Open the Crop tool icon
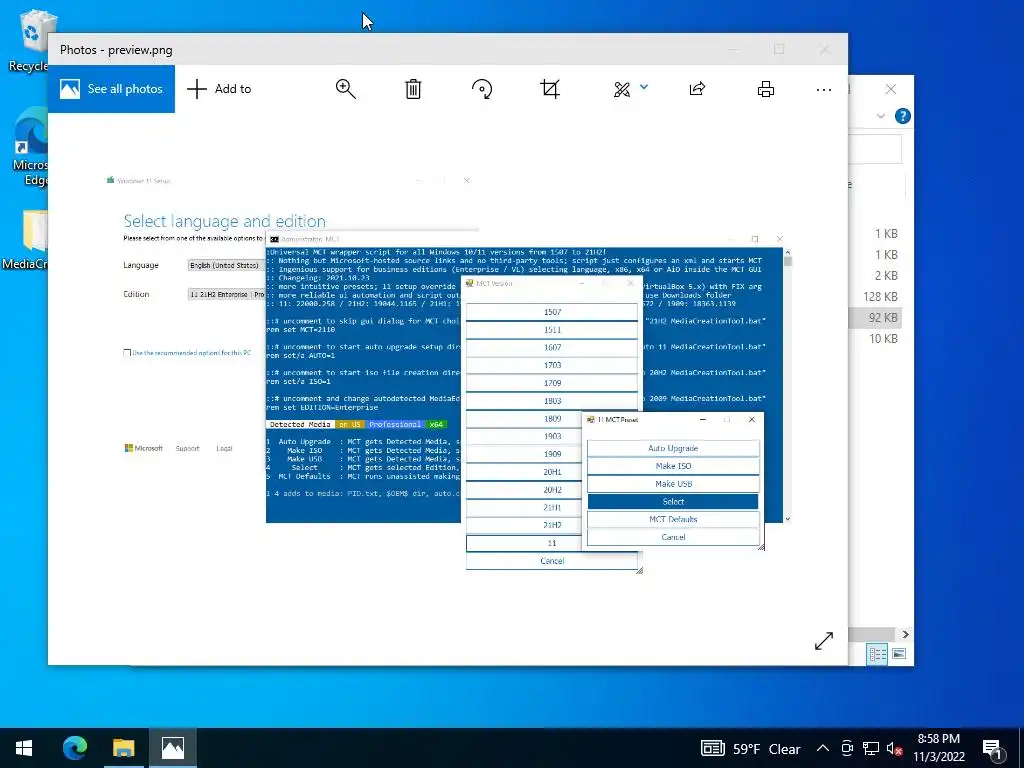The image size is (1024, 768). tap(550, 89)
